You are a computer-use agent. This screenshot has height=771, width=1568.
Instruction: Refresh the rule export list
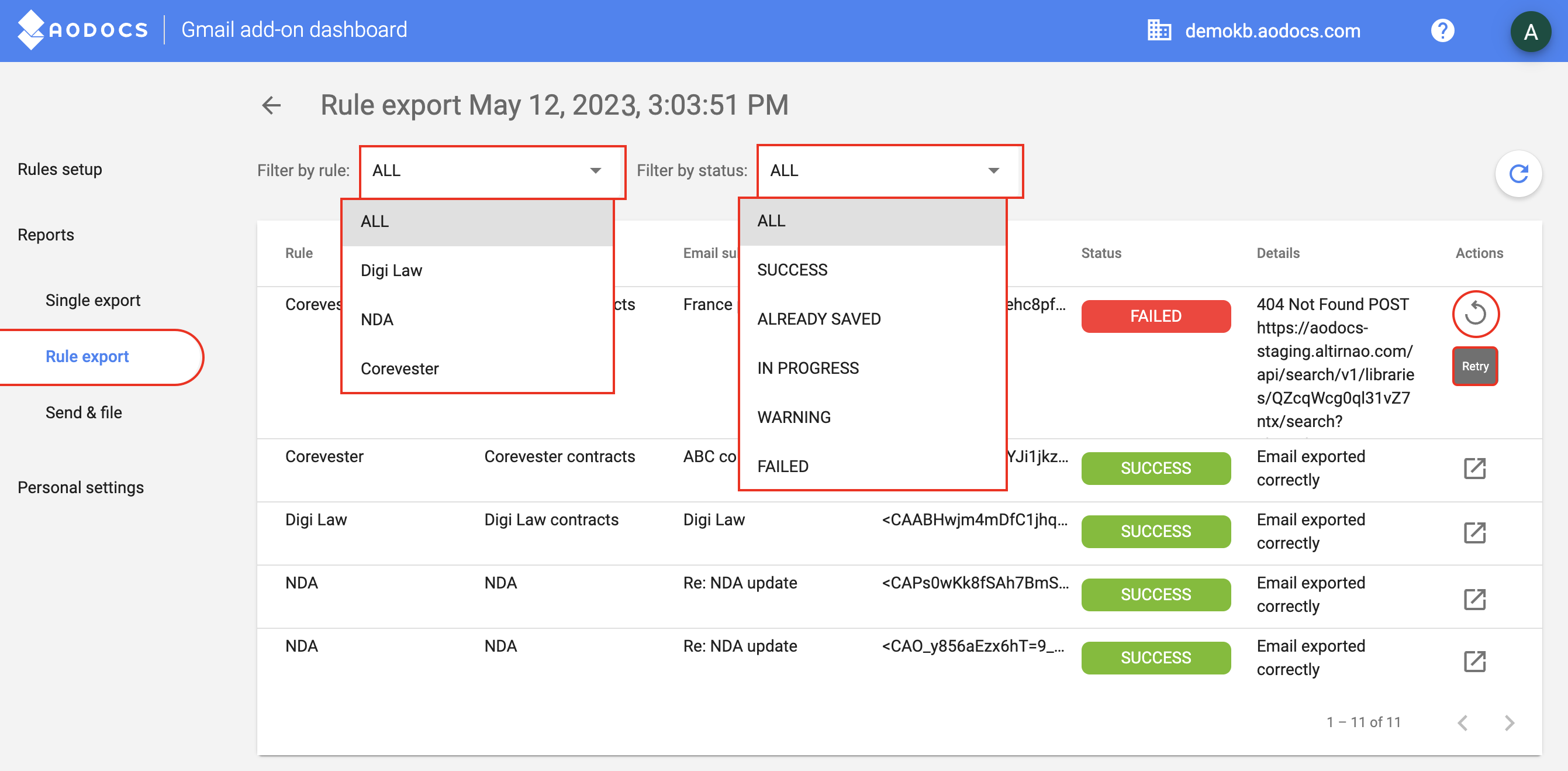tap(1518, 174)
